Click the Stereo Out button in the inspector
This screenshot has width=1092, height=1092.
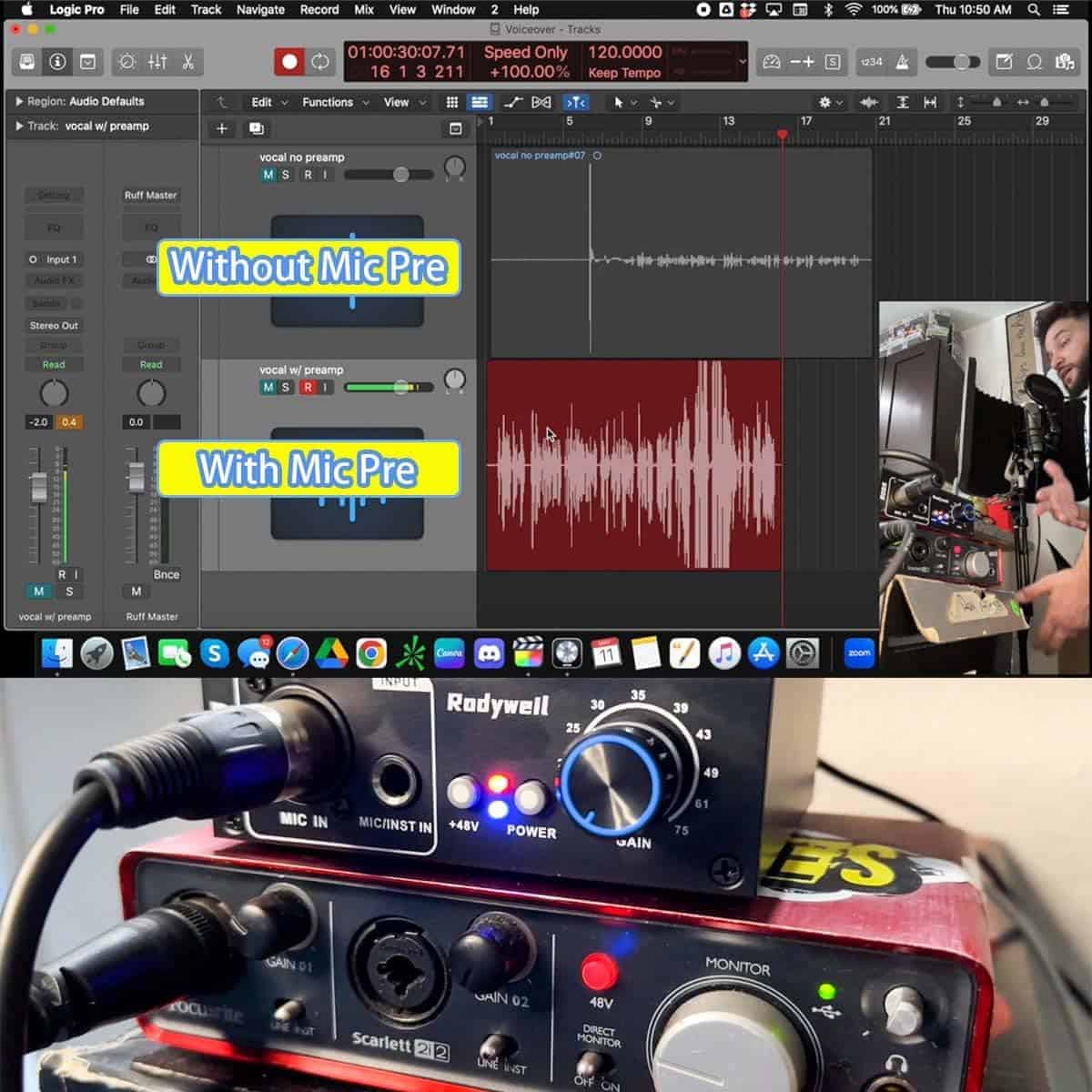54,325
